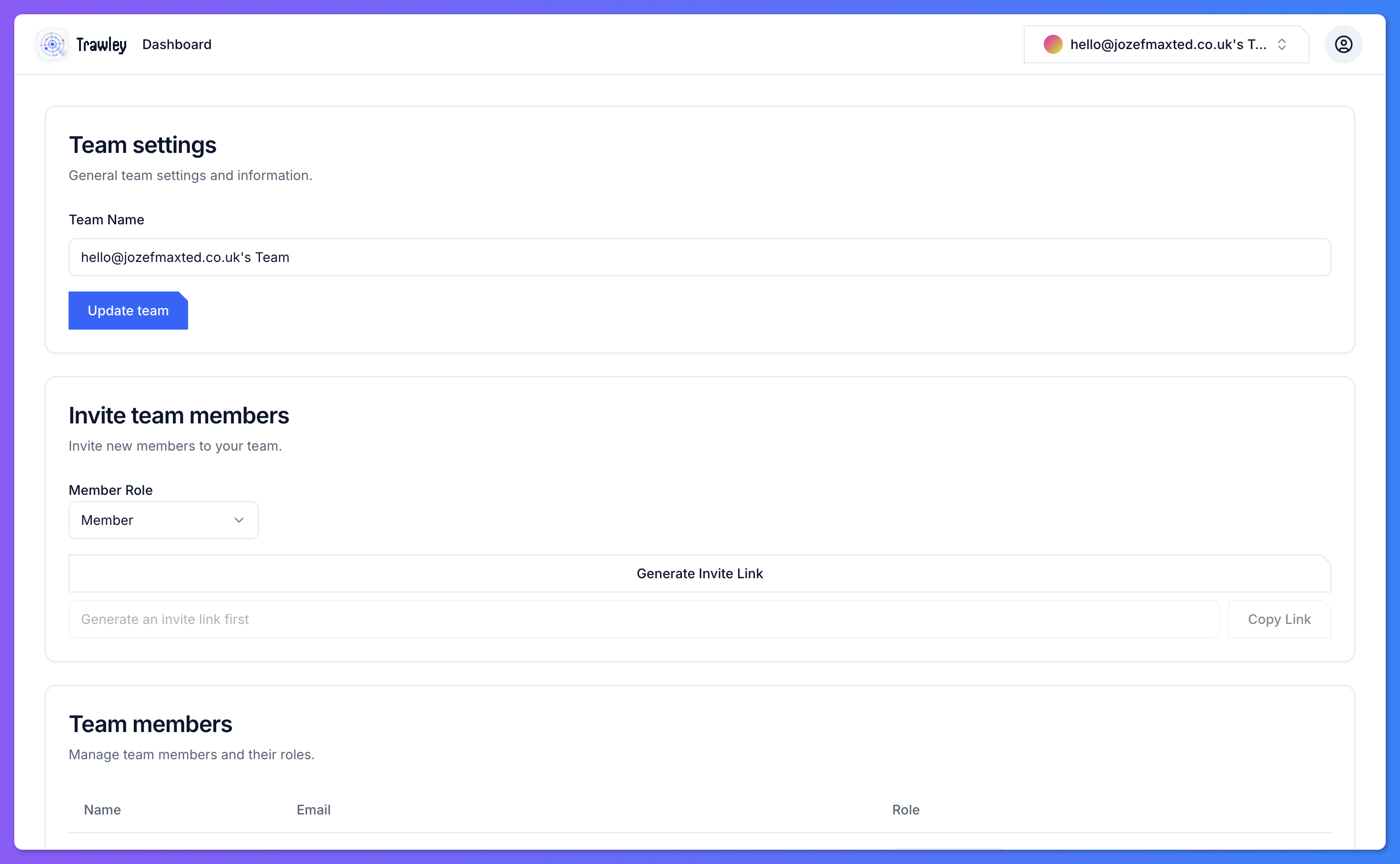Click the Update team button
Image resolution: width=1400 pixels, height=864 pixels.
tap(128, 310)
